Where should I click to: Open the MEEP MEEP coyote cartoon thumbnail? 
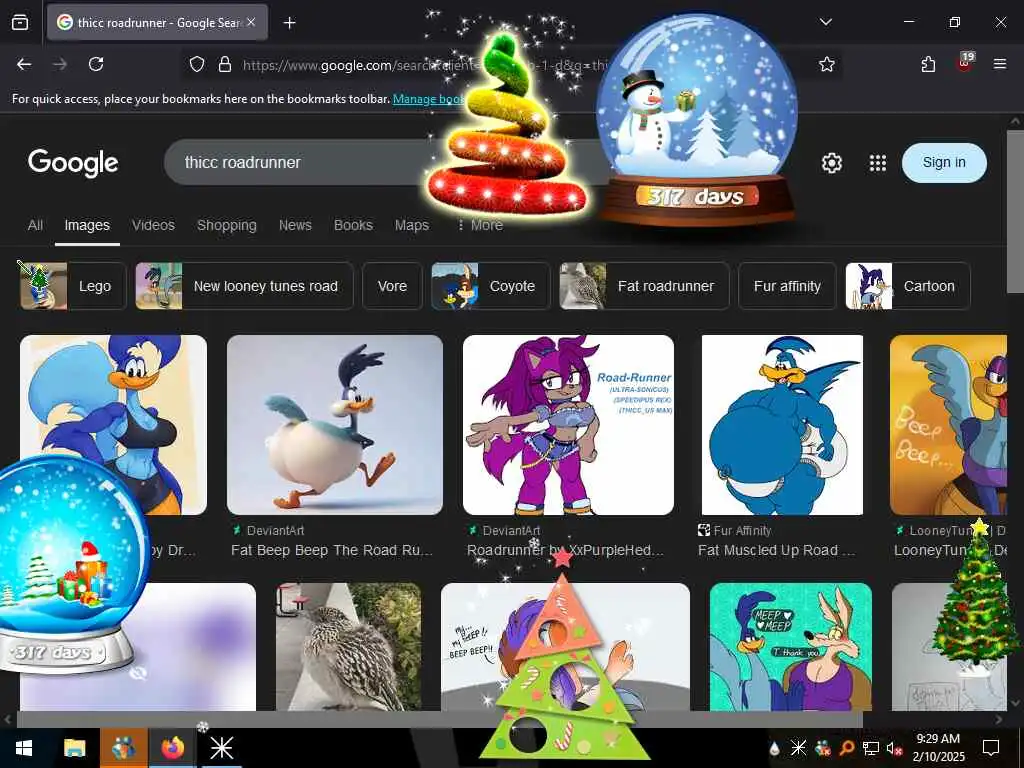[x=790, y=647]
